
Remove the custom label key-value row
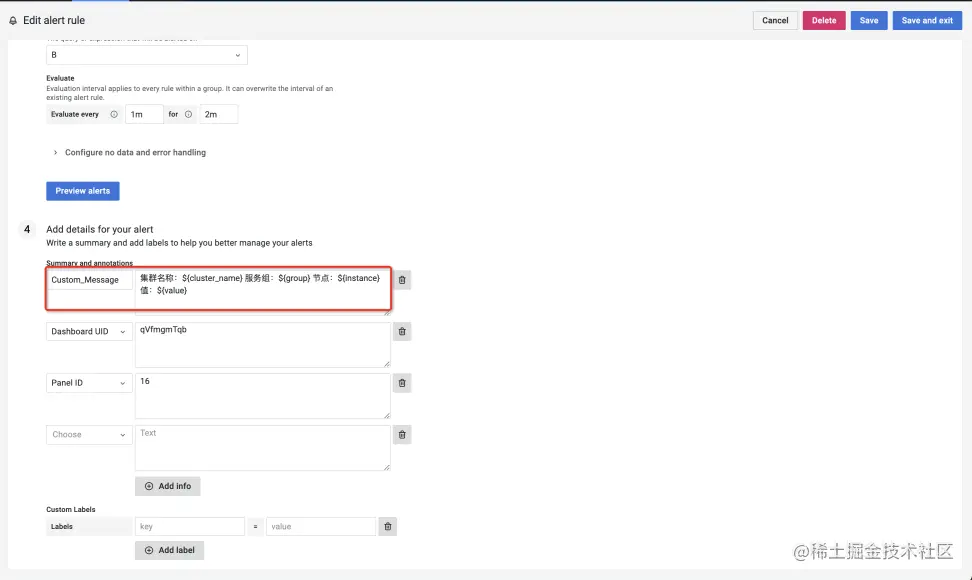pyautogui.click(x=387, y=527)
